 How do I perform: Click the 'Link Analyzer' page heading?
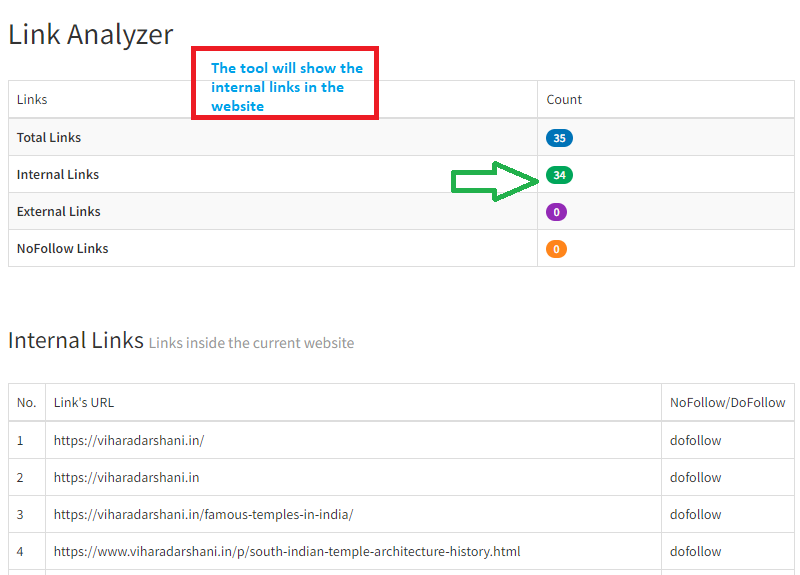pos(91,35)
